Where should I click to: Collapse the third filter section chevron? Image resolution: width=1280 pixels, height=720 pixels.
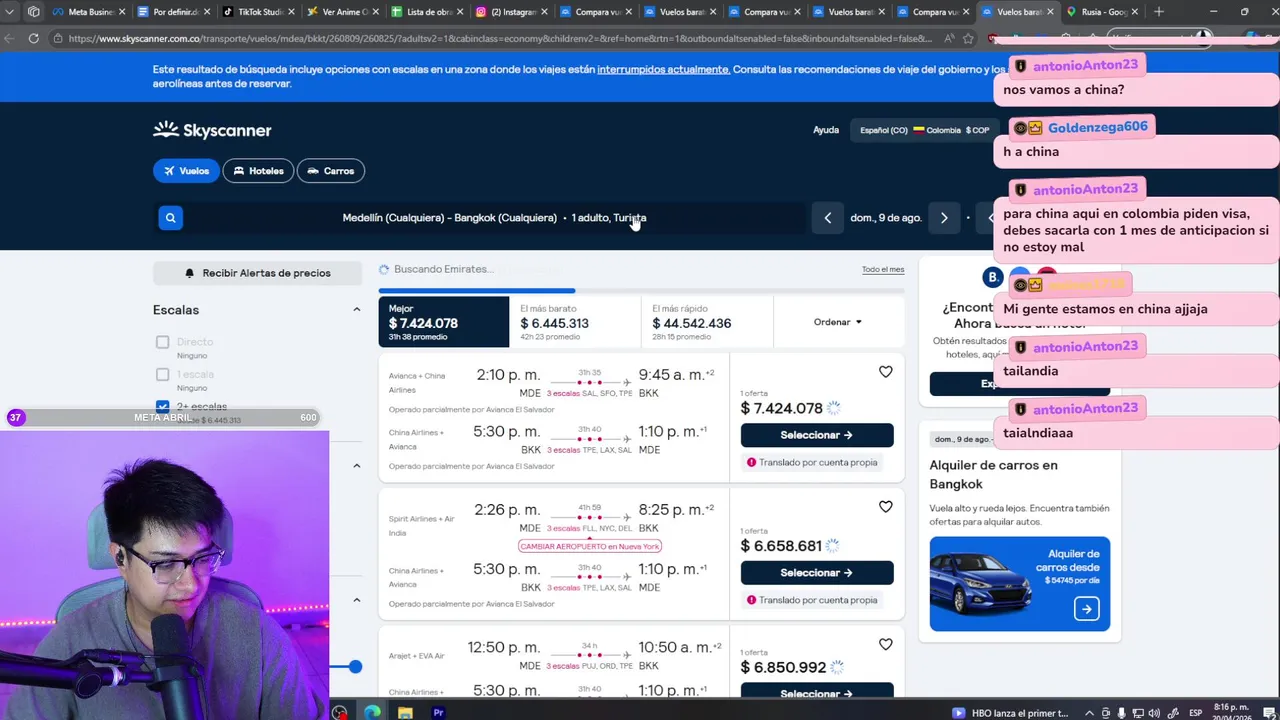coord(356,600)
